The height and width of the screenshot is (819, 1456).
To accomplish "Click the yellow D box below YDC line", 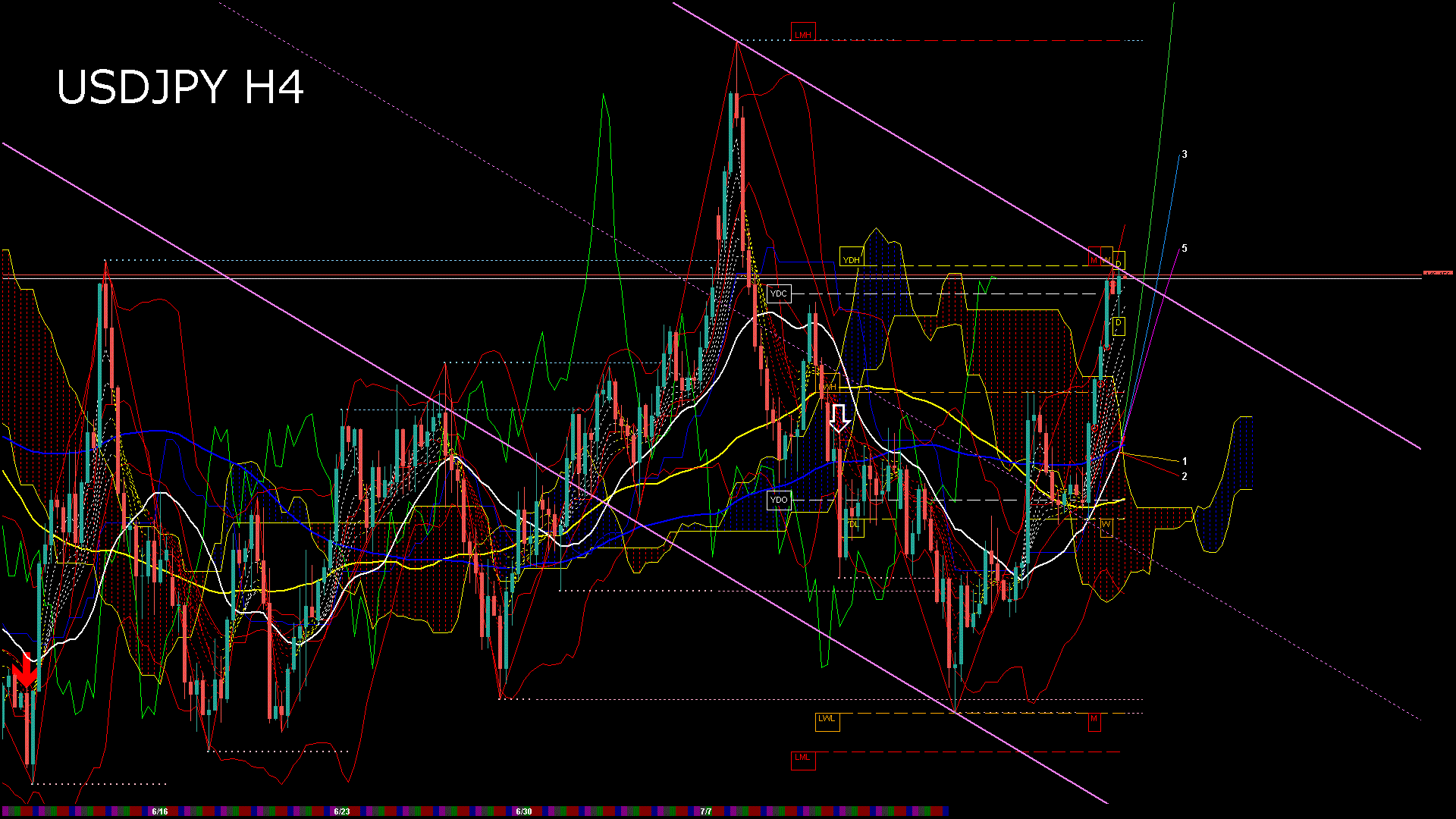I will click(x=1119, y=325).
